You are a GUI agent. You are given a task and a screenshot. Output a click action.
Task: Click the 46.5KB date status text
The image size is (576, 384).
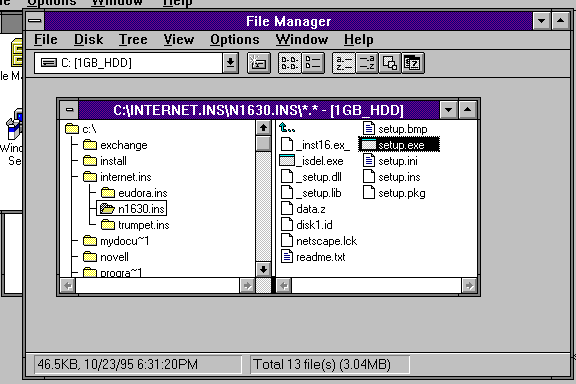[118, 365]
